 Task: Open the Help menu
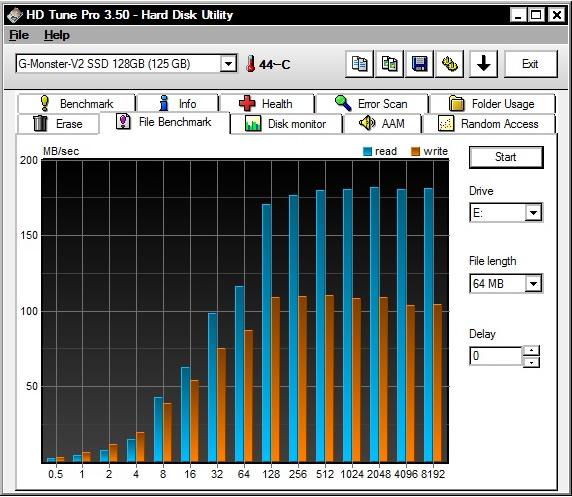pos(57,35)
